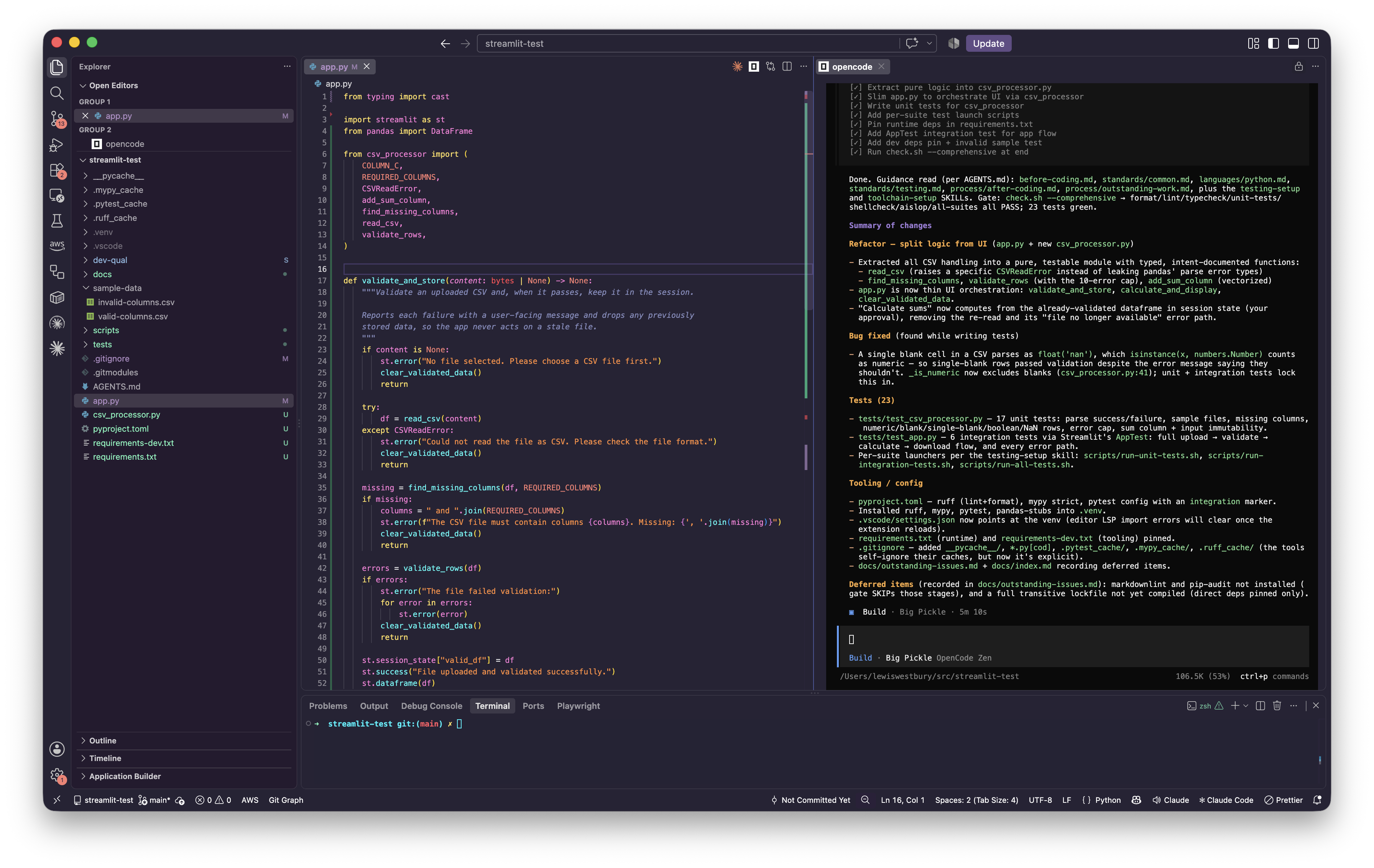
Task: Click the purple Update button
Action: [988, 43]
